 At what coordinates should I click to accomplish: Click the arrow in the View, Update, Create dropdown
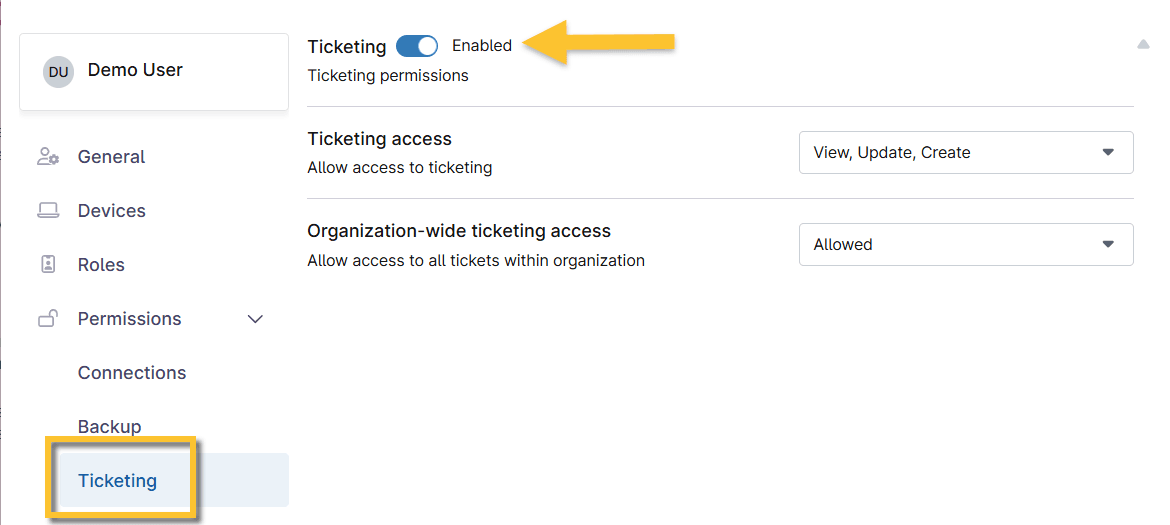point(1108,153)
